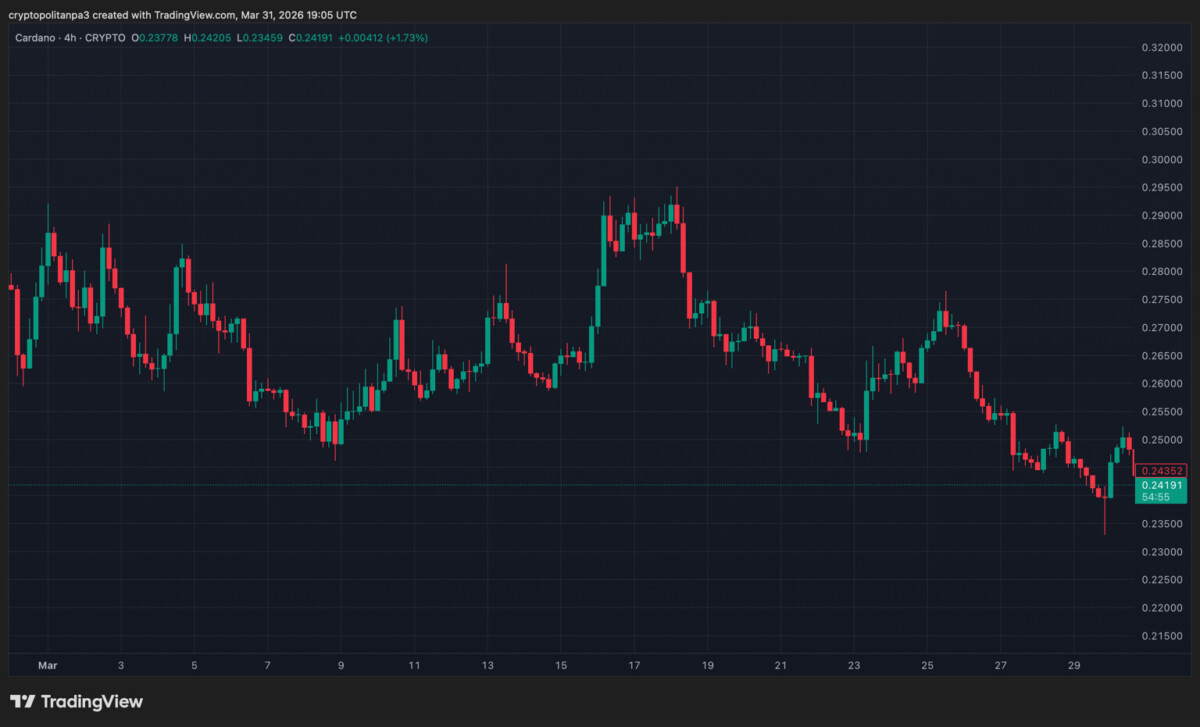Click the Open value O0.23778
This screenshot has width=1200, height=727.
click(x=157, y=38)
